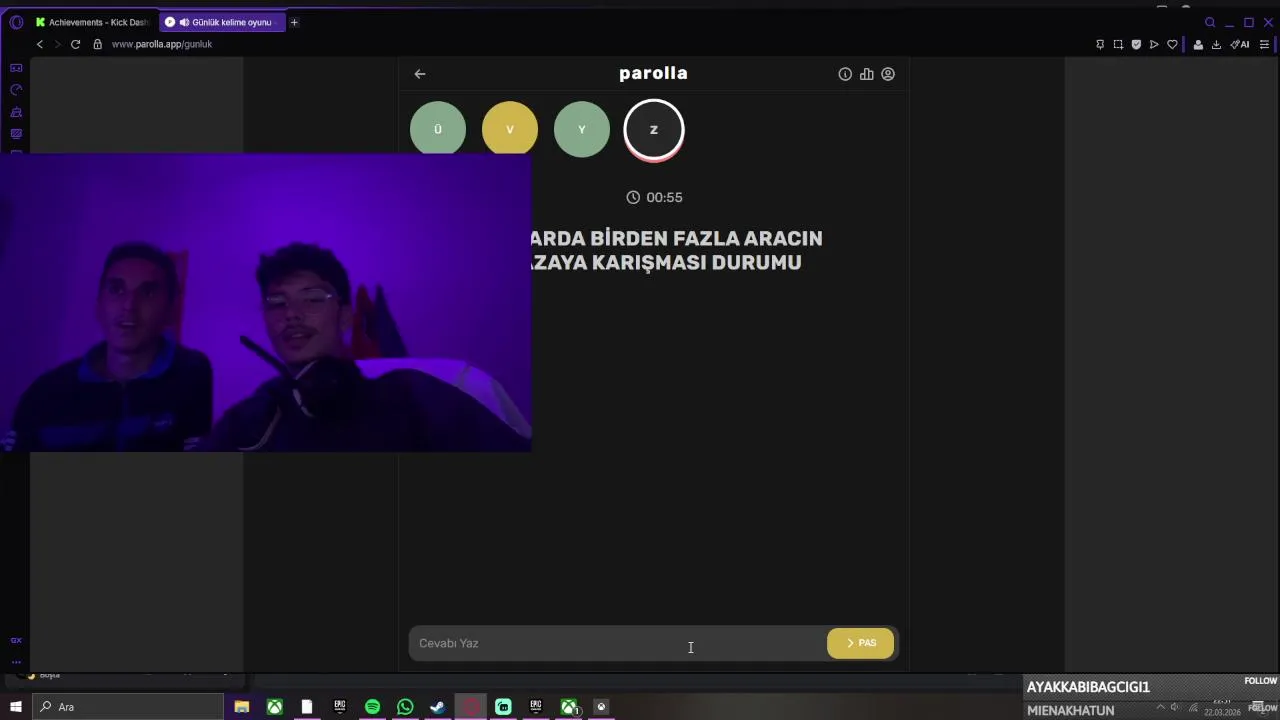Open the browser account profile icon
This screenshot has width=1280, height=720.
pos(1198,44)
